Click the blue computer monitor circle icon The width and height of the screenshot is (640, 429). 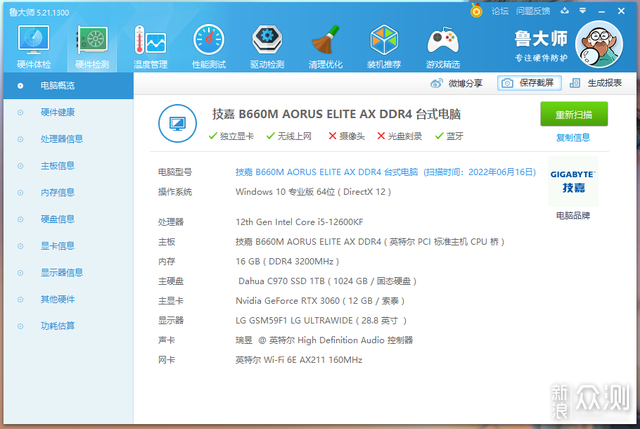click(x=178, y=123)
